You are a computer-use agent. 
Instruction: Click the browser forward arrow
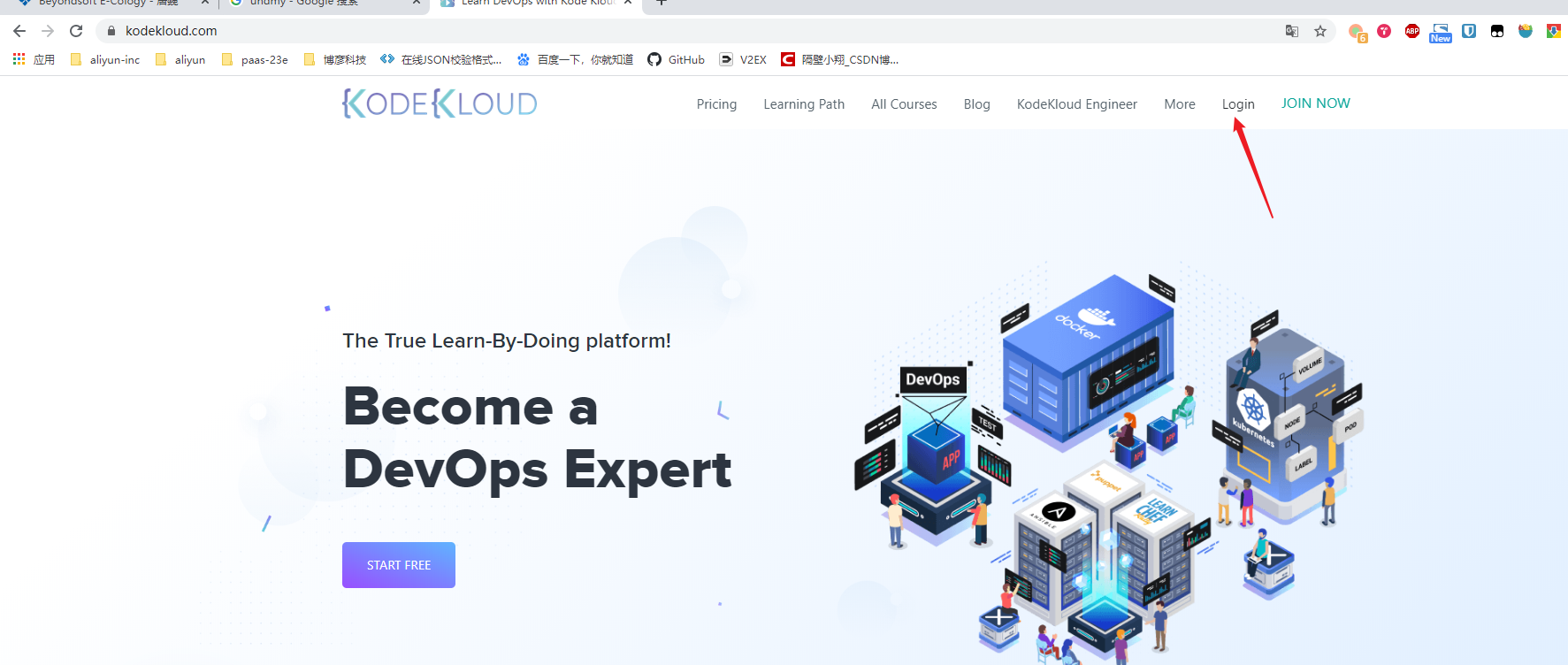click(48, 31)
